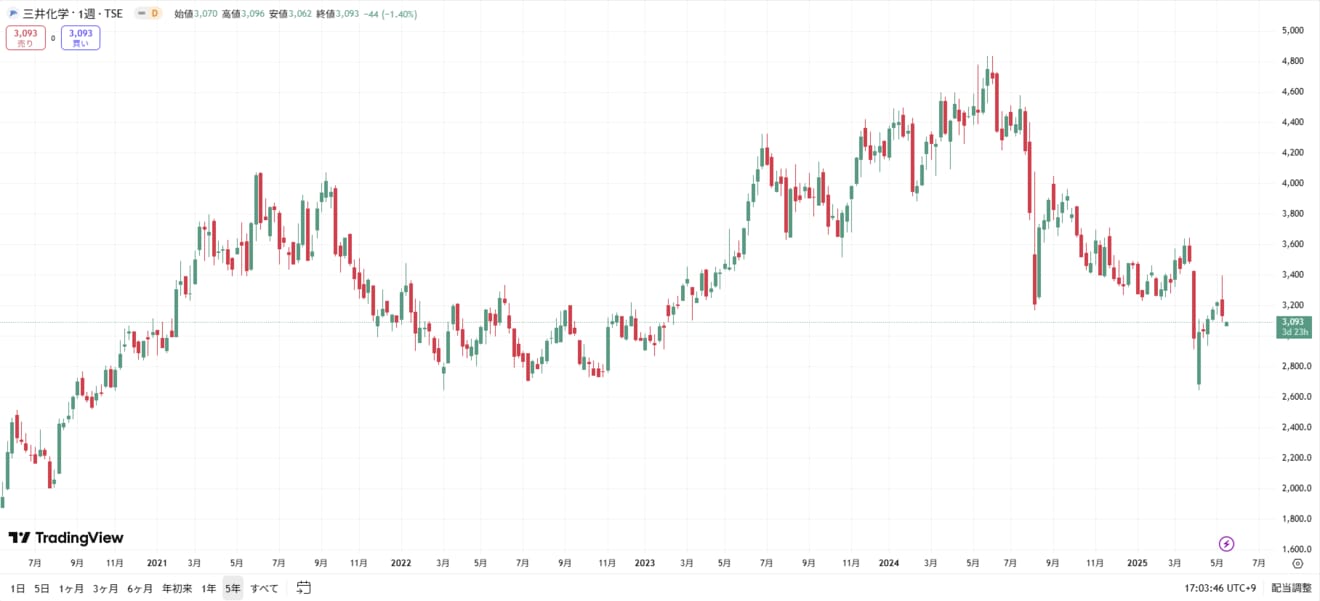
Task: Click the blue 買い buy button
Action: tap(80, 38)
